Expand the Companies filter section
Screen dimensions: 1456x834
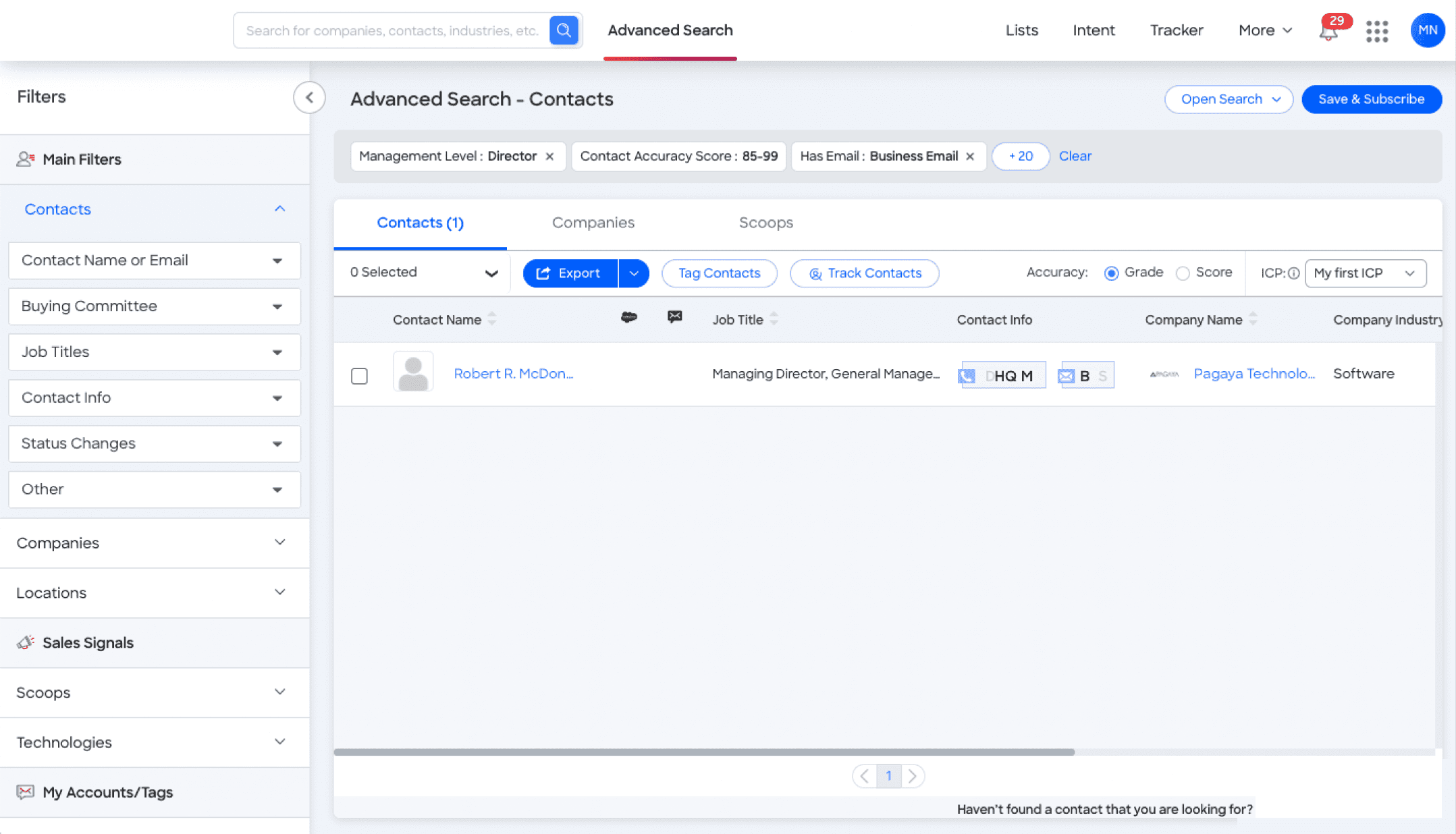(x=155, y=543)
